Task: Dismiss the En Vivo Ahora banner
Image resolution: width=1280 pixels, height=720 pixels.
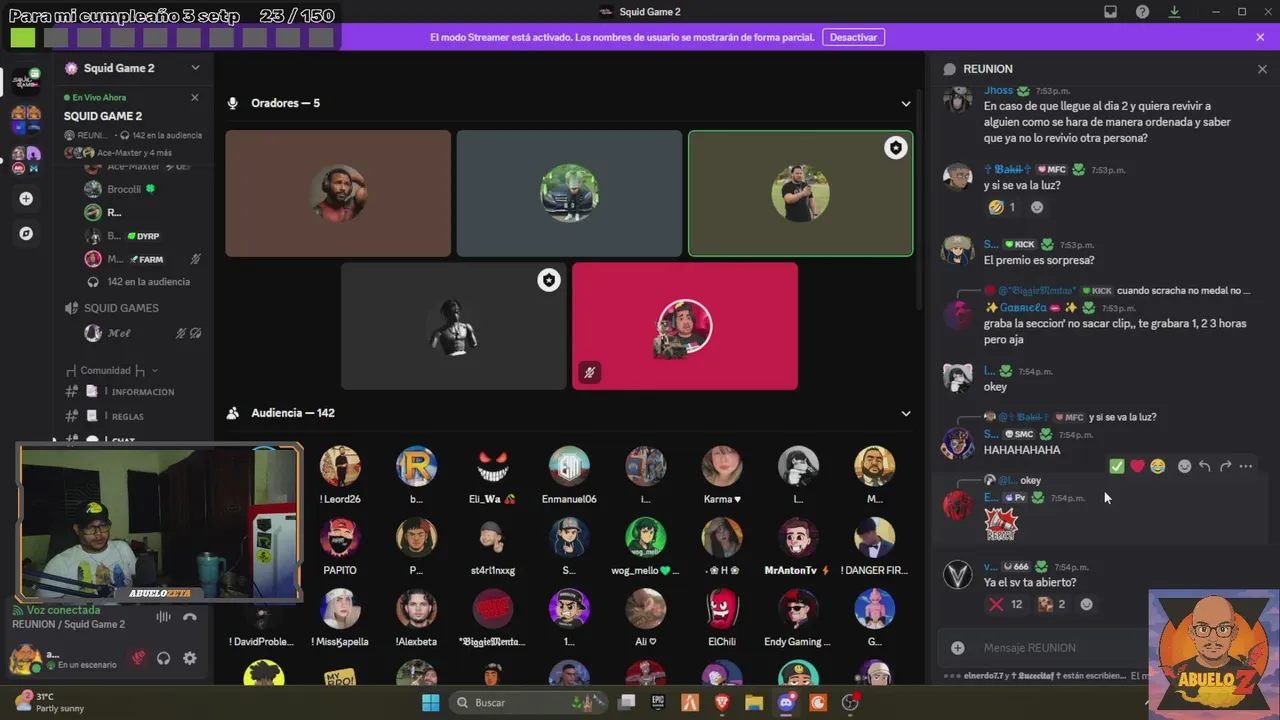Action: [x=195, y=98]
